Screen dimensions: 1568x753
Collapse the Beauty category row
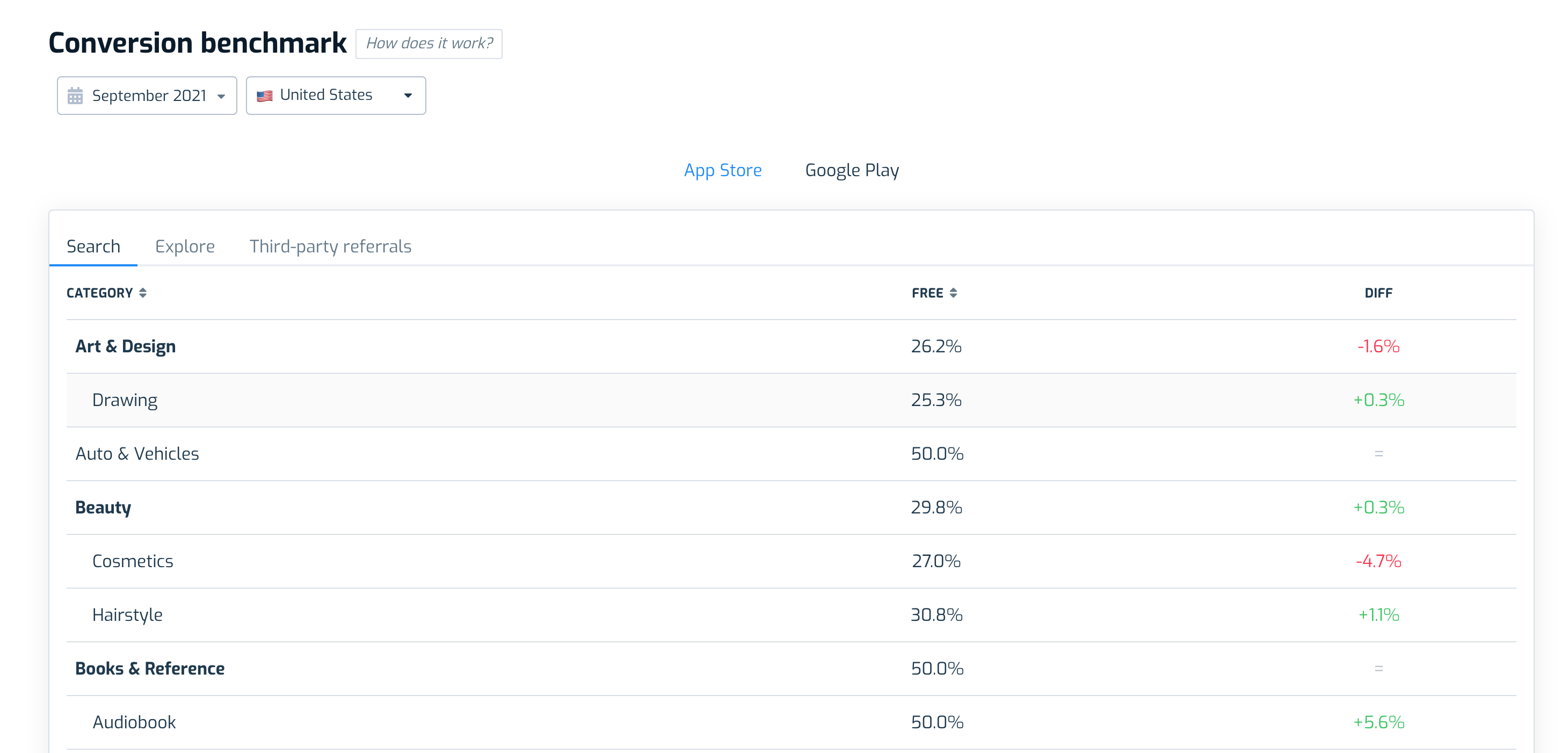(x=790, y=507)
